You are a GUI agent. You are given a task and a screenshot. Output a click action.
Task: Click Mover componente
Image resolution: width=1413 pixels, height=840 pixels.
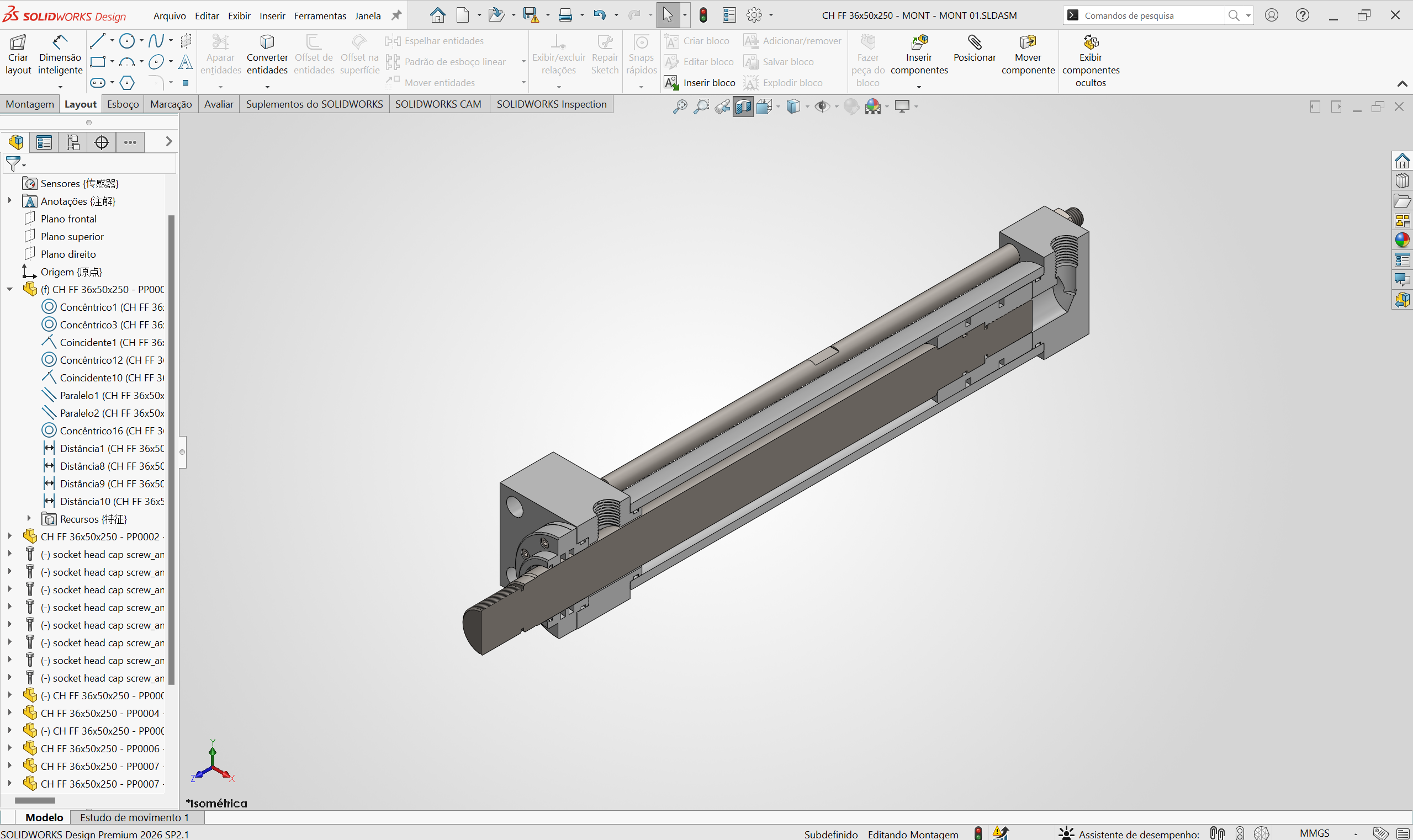click(x=1028, y=54)
